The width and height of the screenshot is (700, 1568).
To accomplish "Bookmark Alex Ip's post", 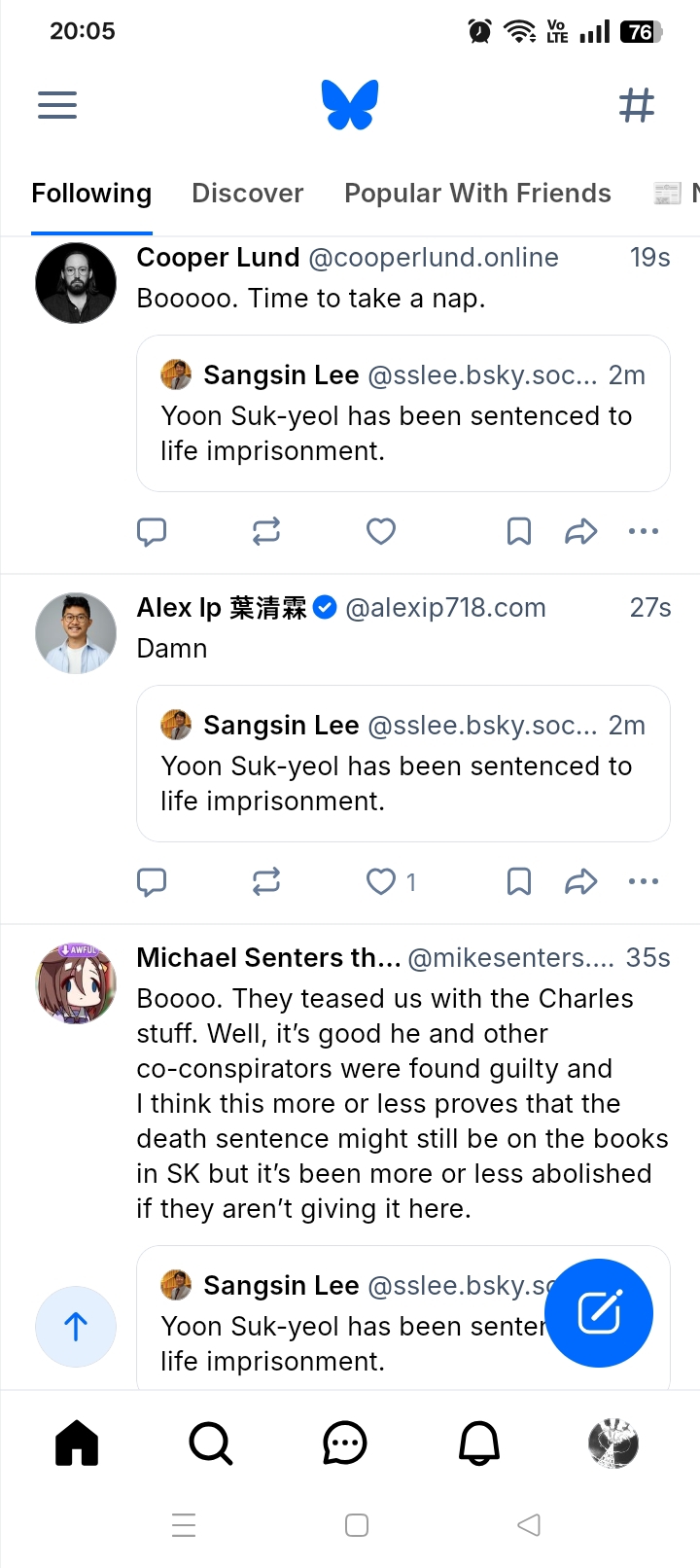I will click(x=519, y=881).
